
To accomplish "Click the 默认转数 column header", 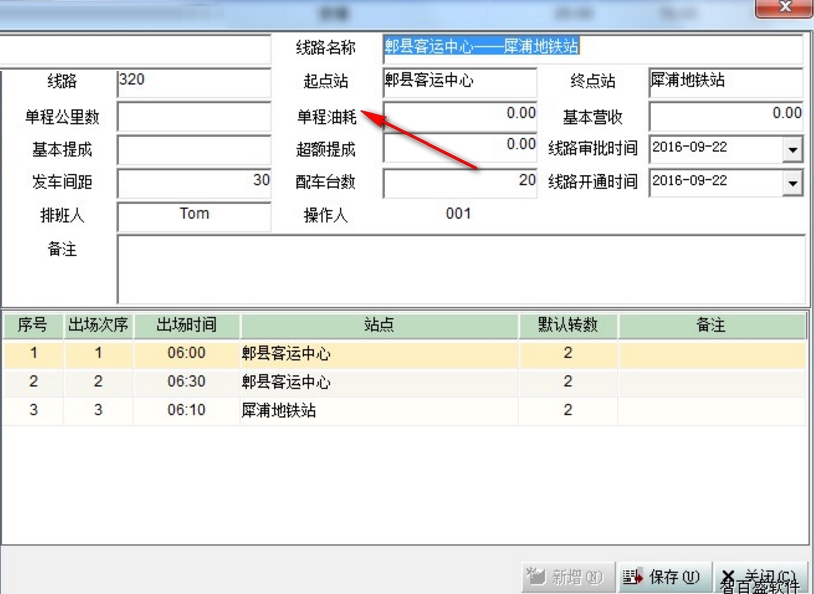I will (567, 325).
